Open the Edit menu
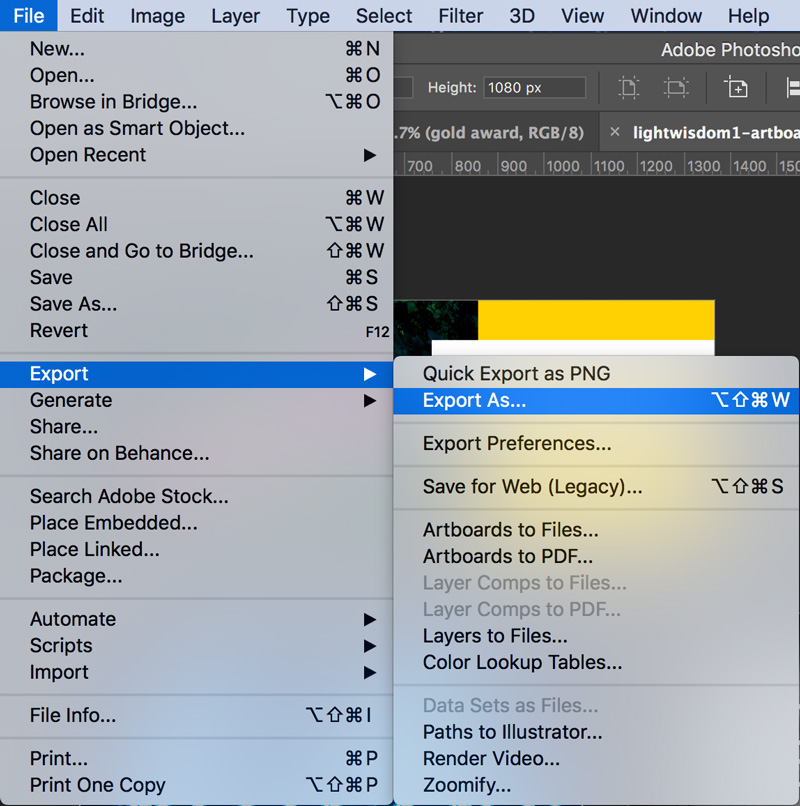 [87, 15]
